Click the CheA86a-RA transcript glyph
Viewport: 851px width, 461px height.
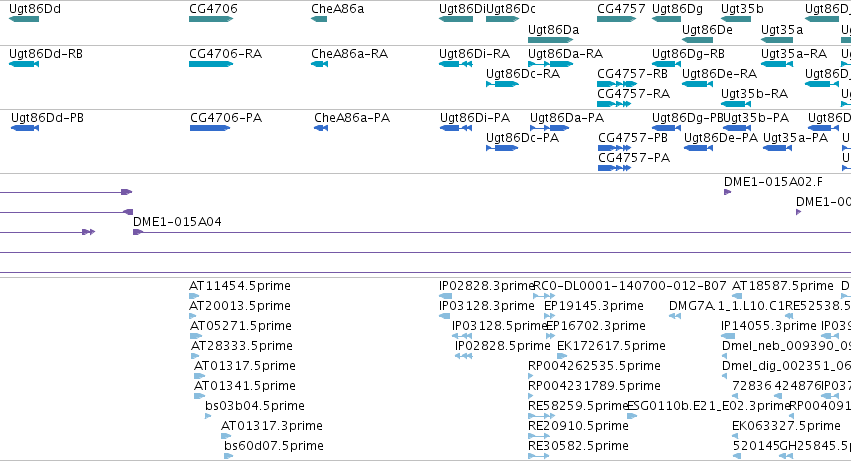coord(319,64)
